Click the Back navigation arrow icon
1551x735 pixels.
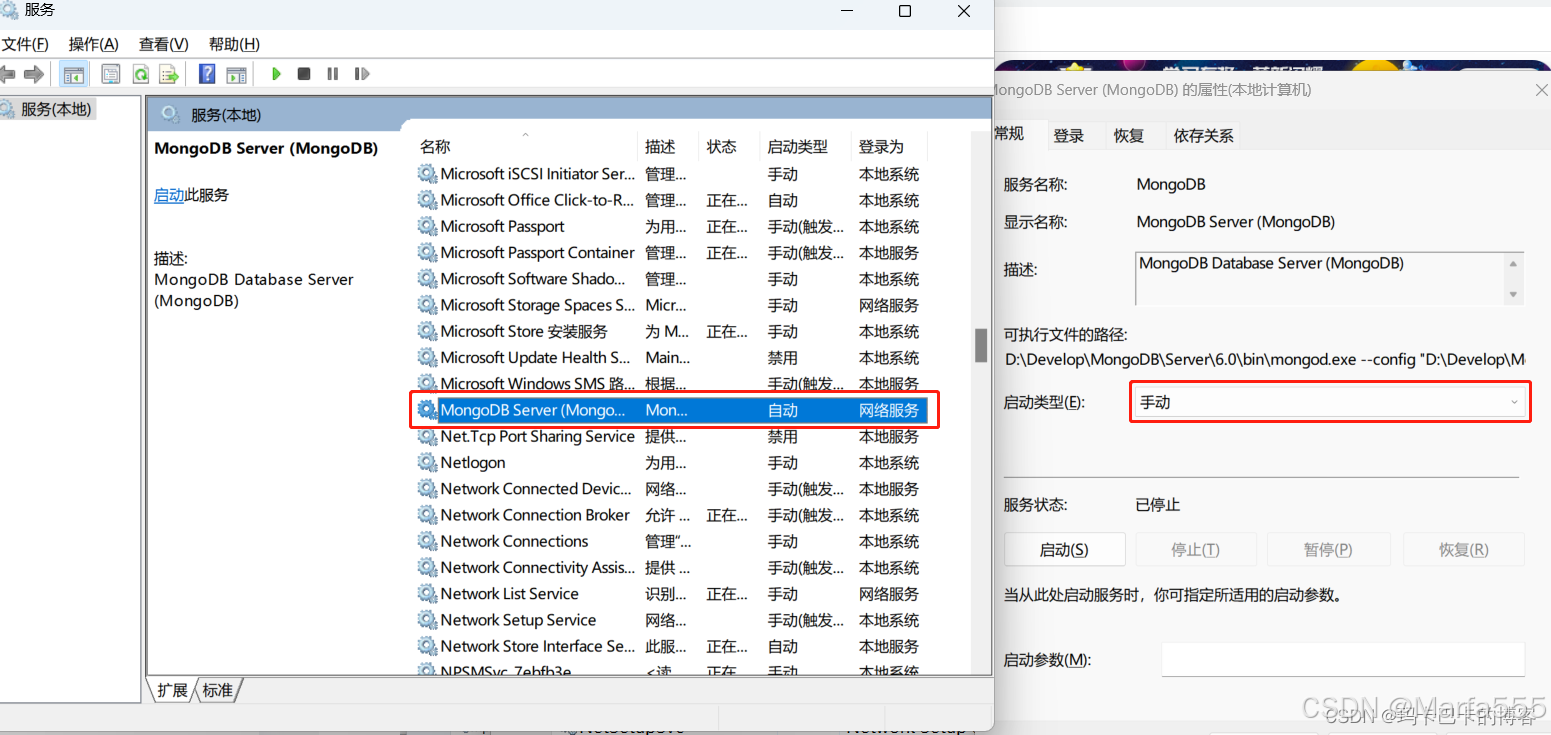pyautogui.click(x=9, y=73)
